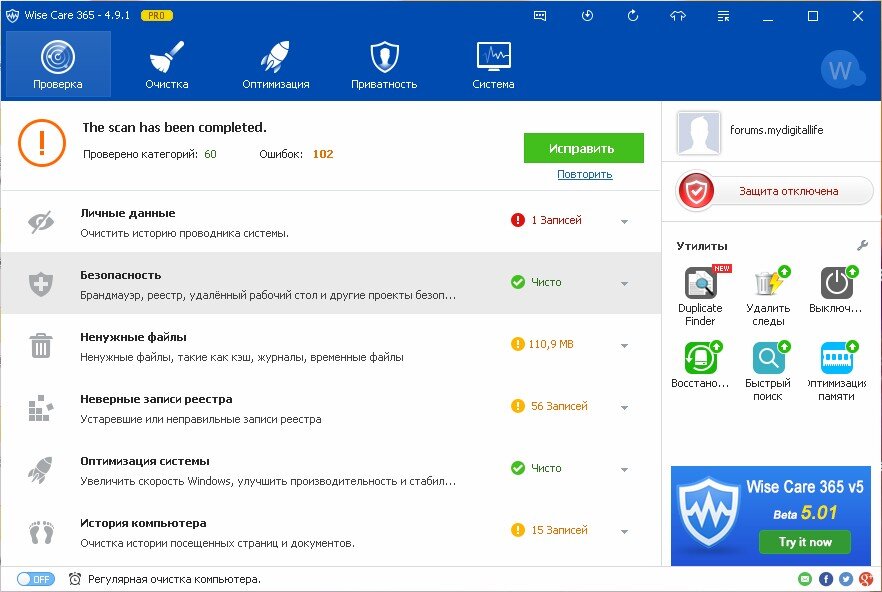Image resolution: width=882 pixels, height=592 pixels.
Task: Click the 110,9 MB result value
Action: point(551,344)
